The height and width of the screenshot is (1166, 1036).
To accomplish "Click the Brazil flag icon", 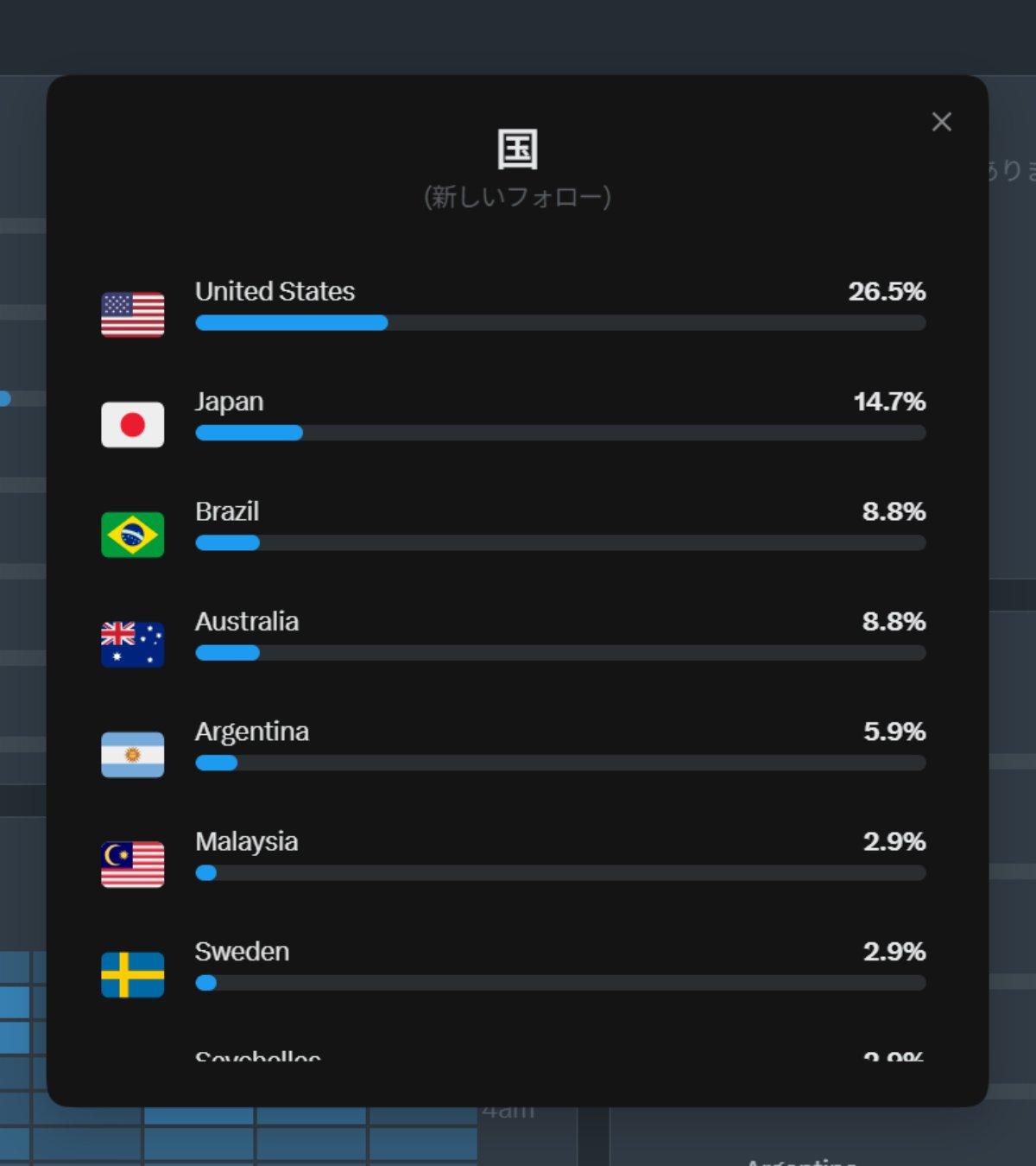I will (132, 535).
